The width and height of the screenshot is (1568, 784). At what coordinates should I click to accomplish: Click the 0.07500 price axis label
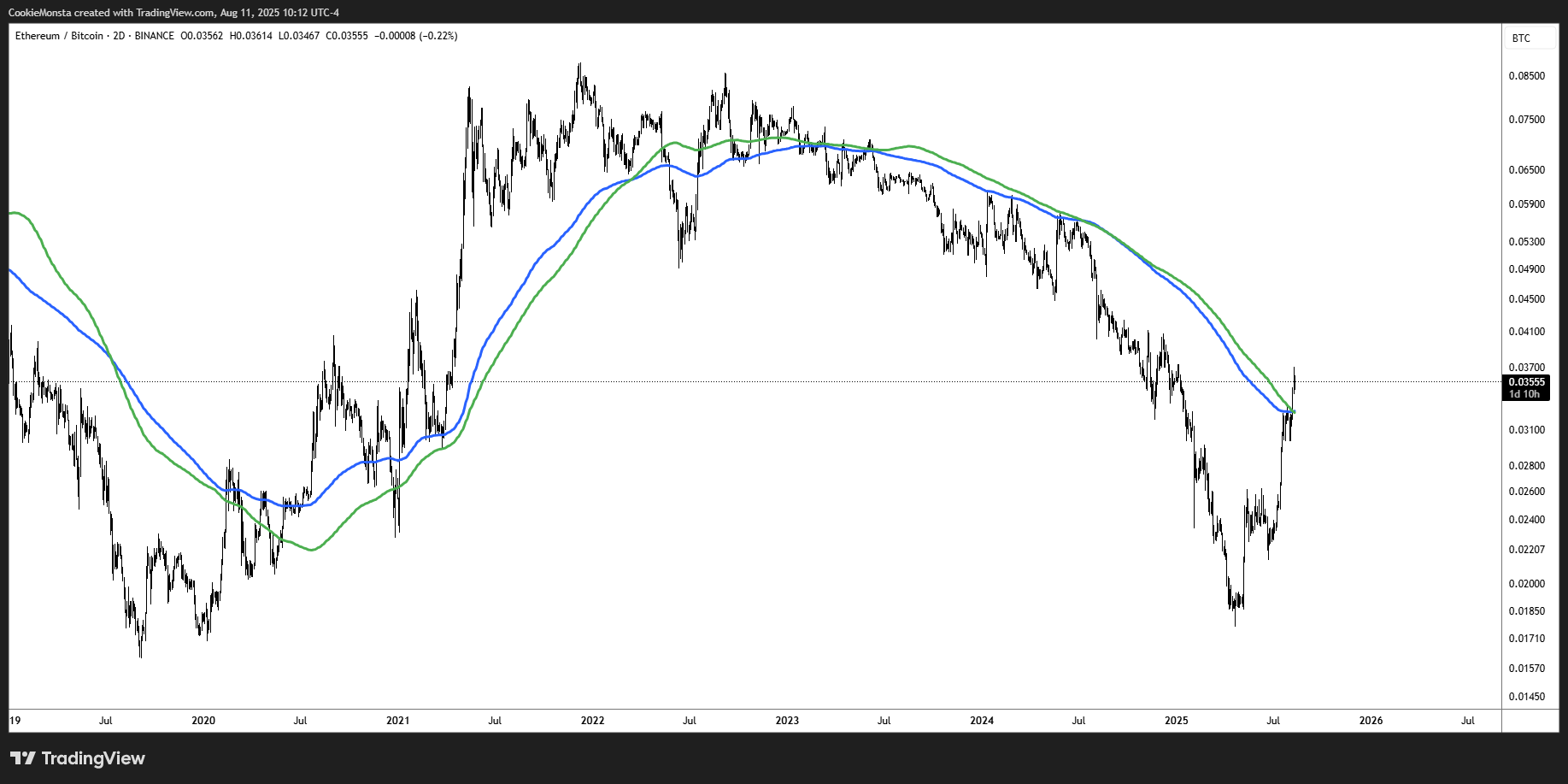1526,120
